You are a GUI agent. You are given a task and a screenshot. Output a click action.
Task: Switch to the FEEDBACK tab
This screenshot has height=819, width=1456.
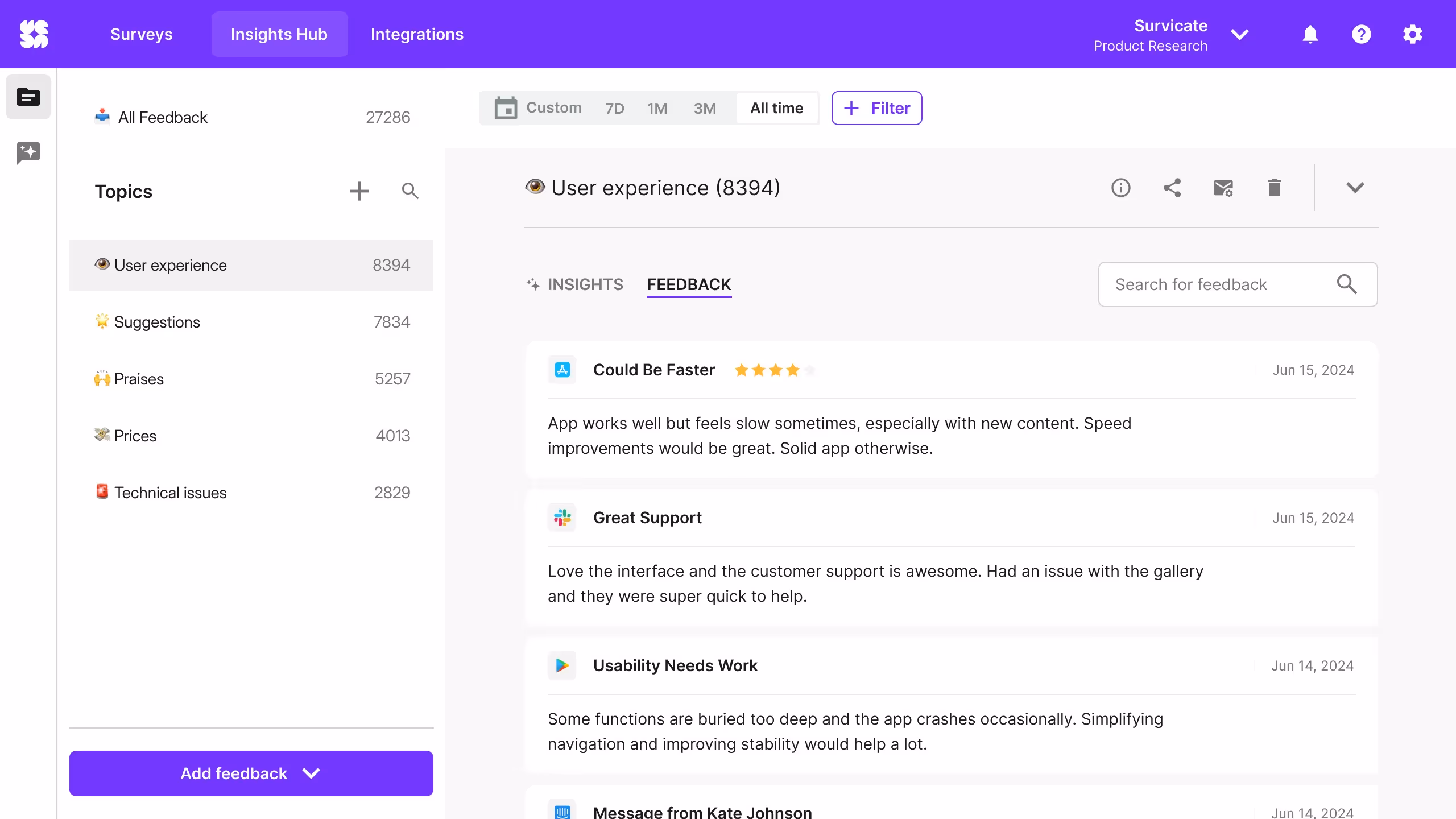tap(689, 284)
